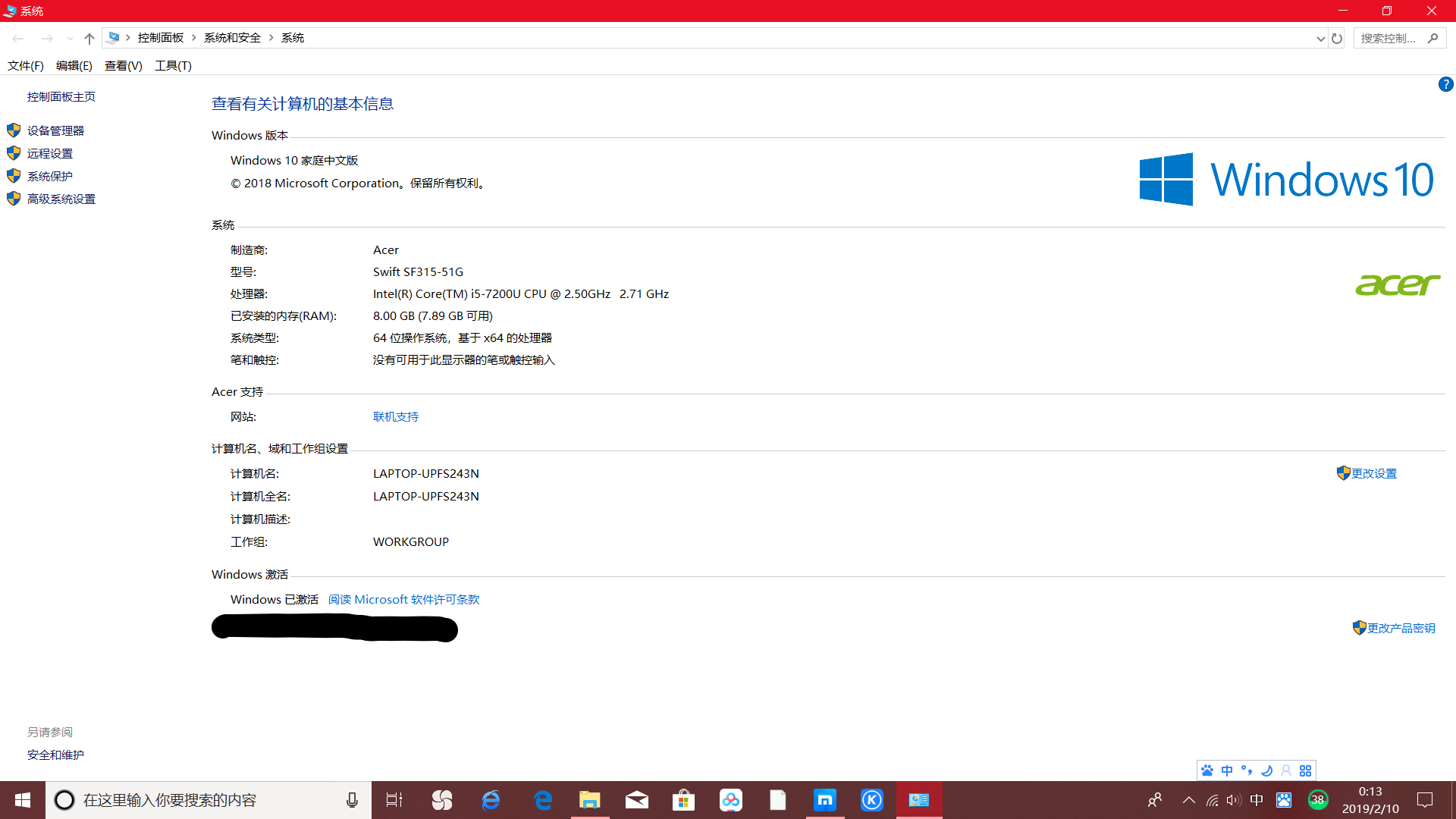Open the Wi-Fi network tray icon
This screenshot has width=1456, height=819.
click(1213, 800)
